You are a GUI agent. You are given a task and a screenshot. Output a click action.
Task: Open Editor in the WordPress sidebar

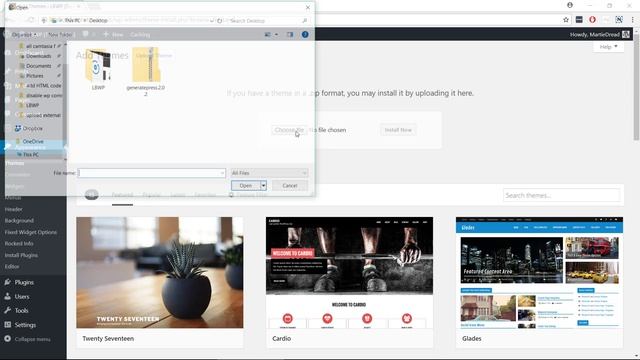(x=11, y=267)
